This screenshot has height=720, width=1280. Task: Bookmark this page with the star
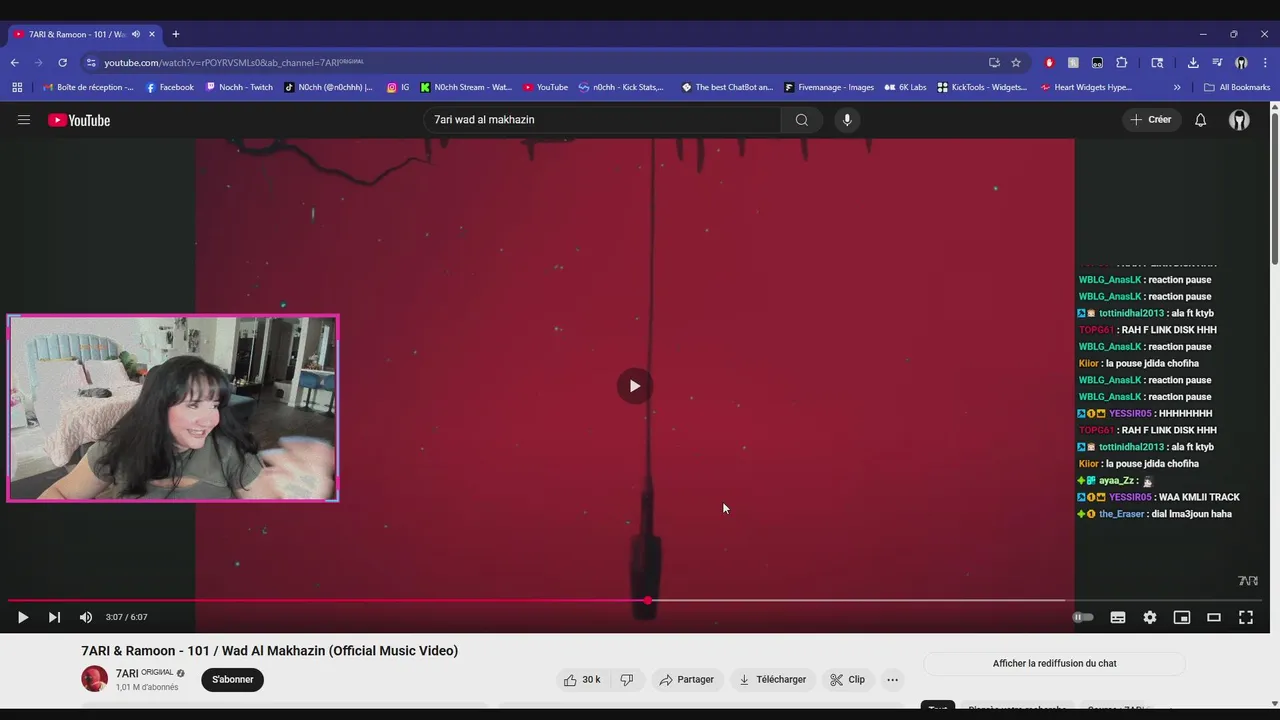coord(1016,62)
